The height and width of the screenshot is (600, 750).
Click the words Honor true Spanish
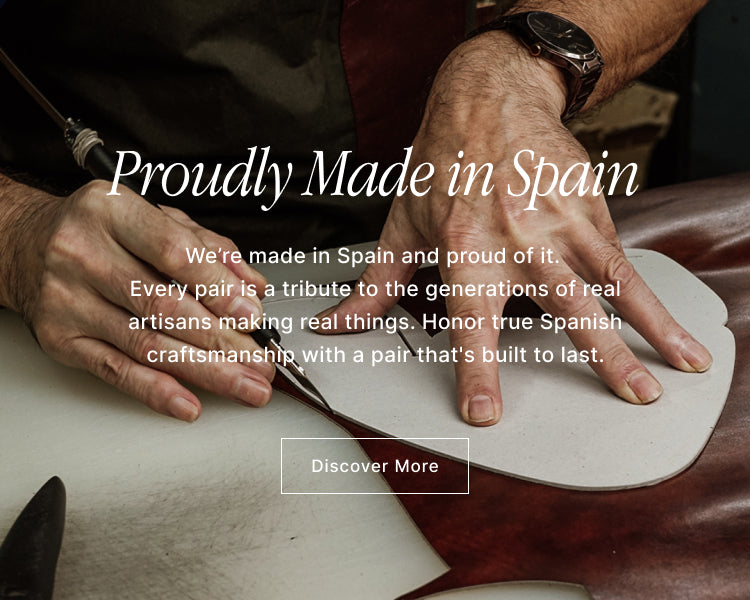pyautogui.click(x=522, y=322)
